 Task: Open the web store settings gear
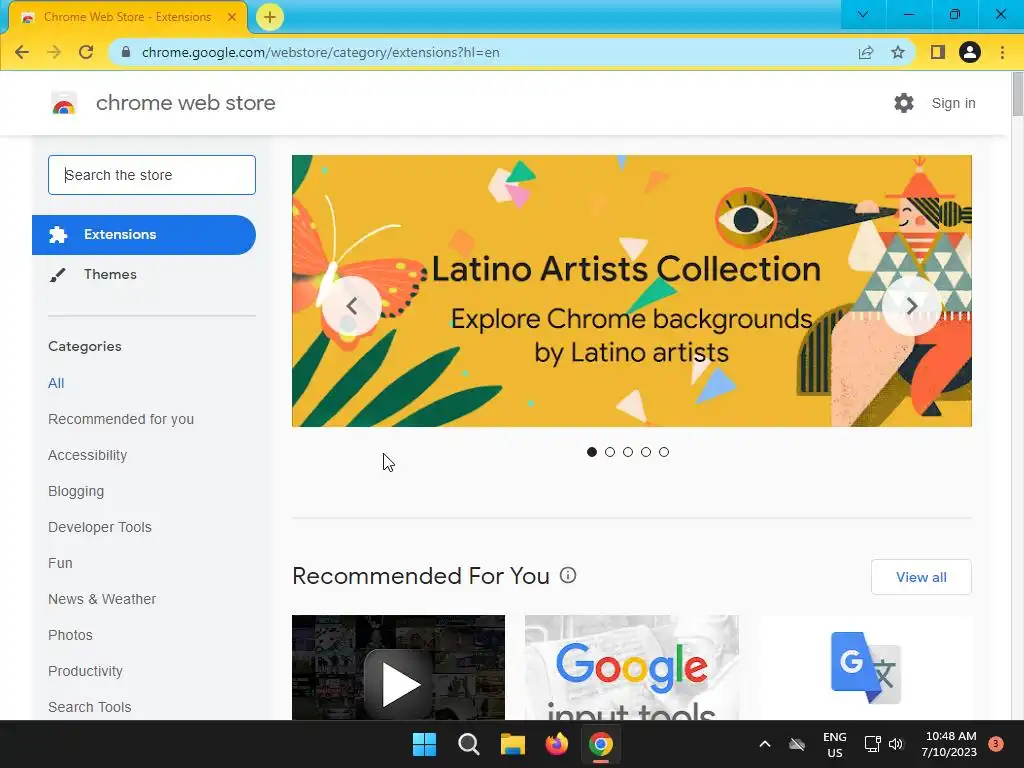(x=904, y=103)
